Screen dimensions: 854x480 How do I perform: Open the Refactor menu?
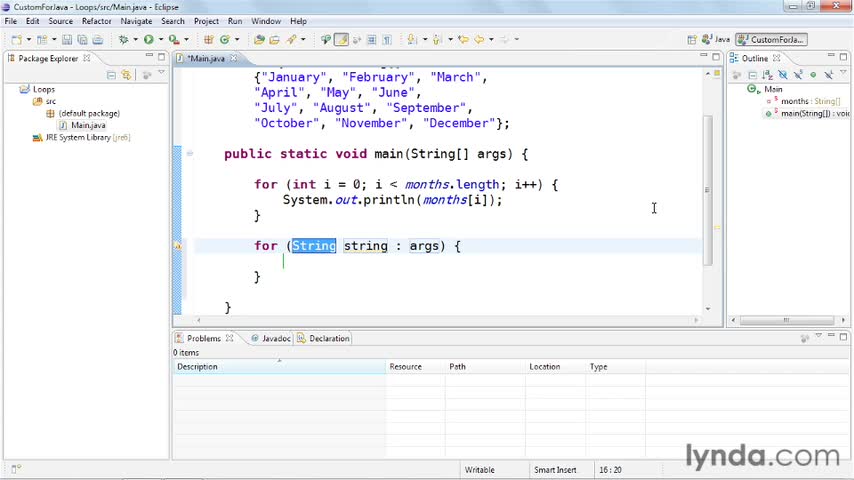pos(96,21)
